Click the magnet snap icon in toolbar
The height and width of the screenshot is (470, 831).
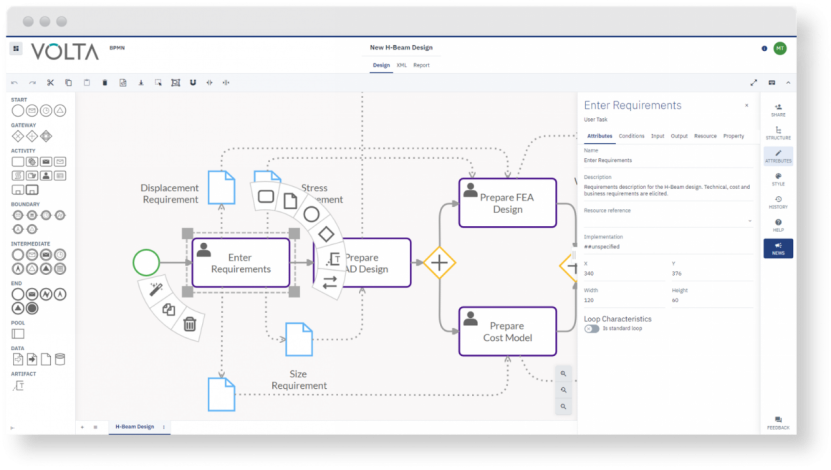coord(193,83)
